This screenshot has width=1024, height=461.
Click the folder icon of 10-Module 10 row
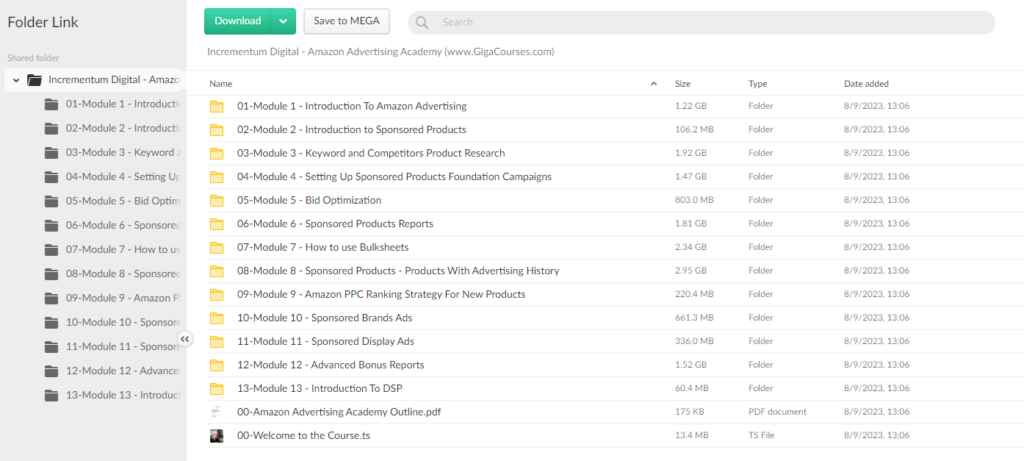tap(217, 318)
